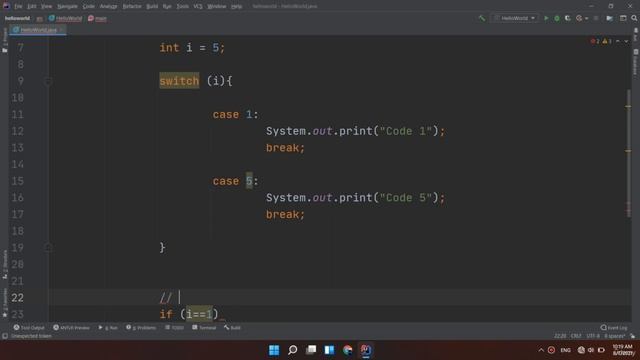Run HelloWorld with the green play button
The image size is (640, 360).
(546, 18)
